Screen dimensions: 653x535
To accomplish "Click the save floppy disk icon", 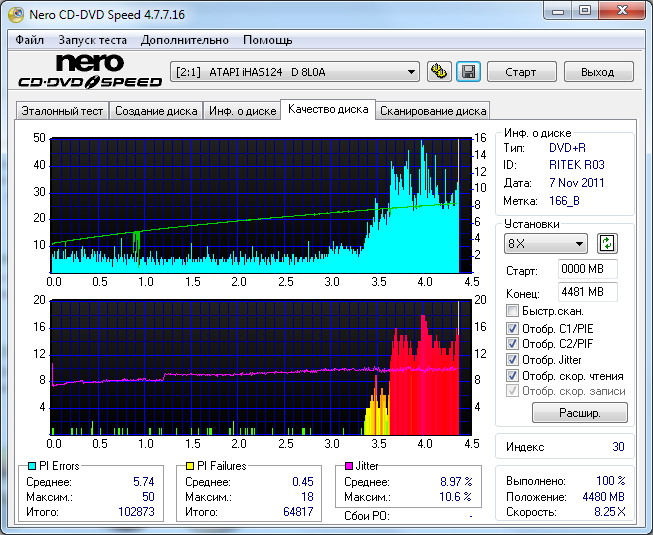I will coord(469,72).
